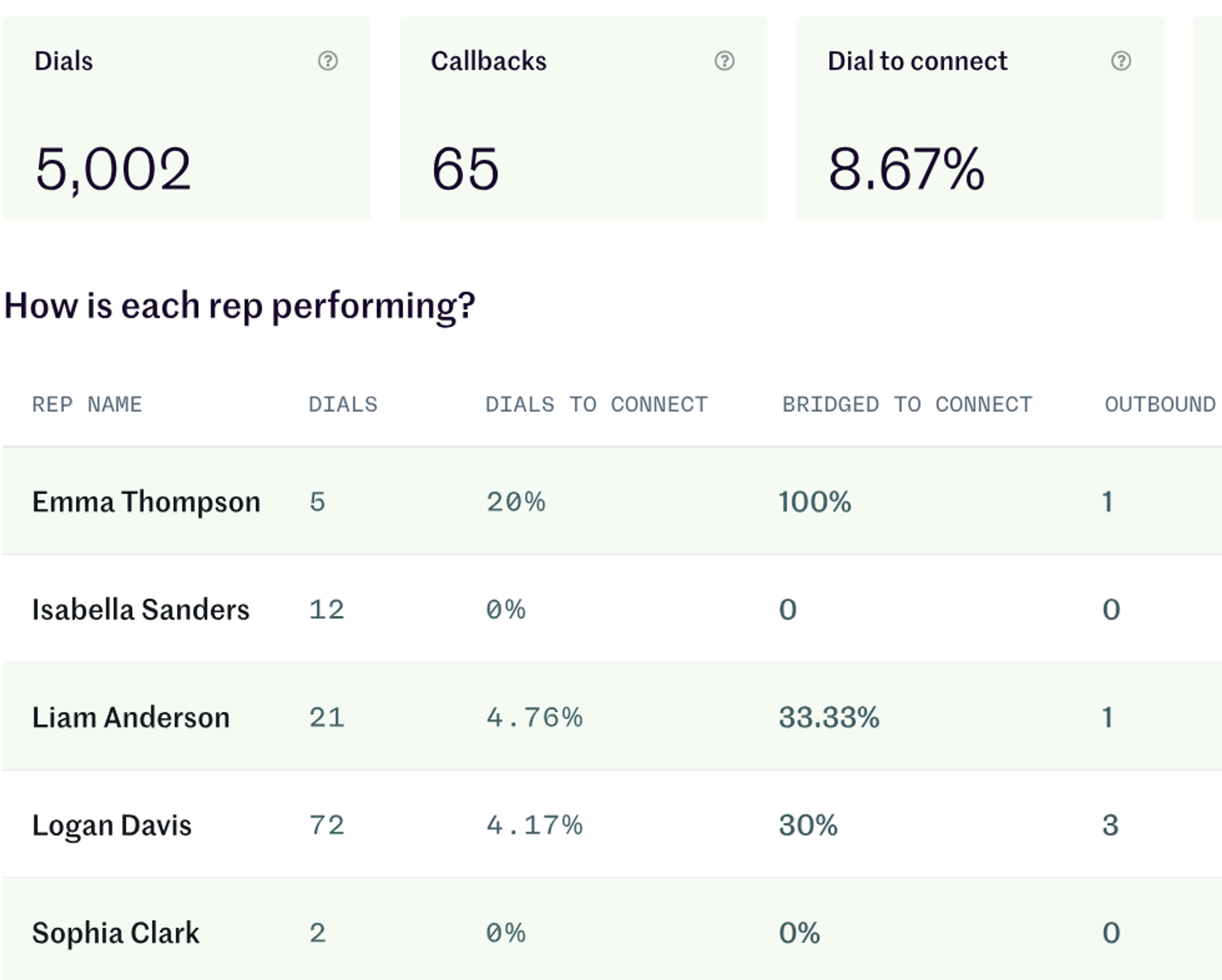
Task: Select Emma Thompson's row
Action: 147,500
